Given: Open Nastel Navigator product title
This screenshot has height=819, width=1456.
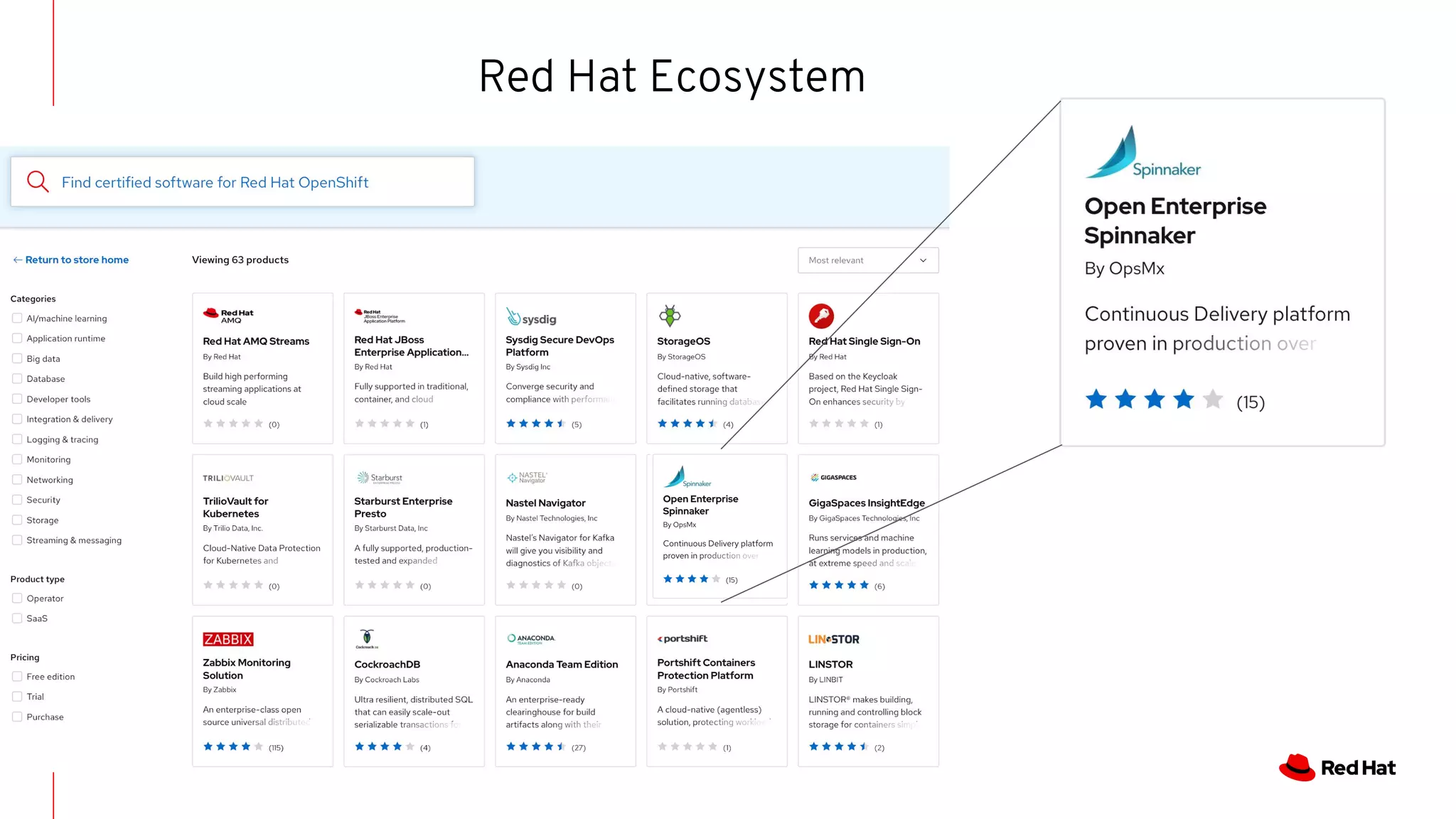Looking at the screenshot, I should pyautogui.click(x=545, y=503).
